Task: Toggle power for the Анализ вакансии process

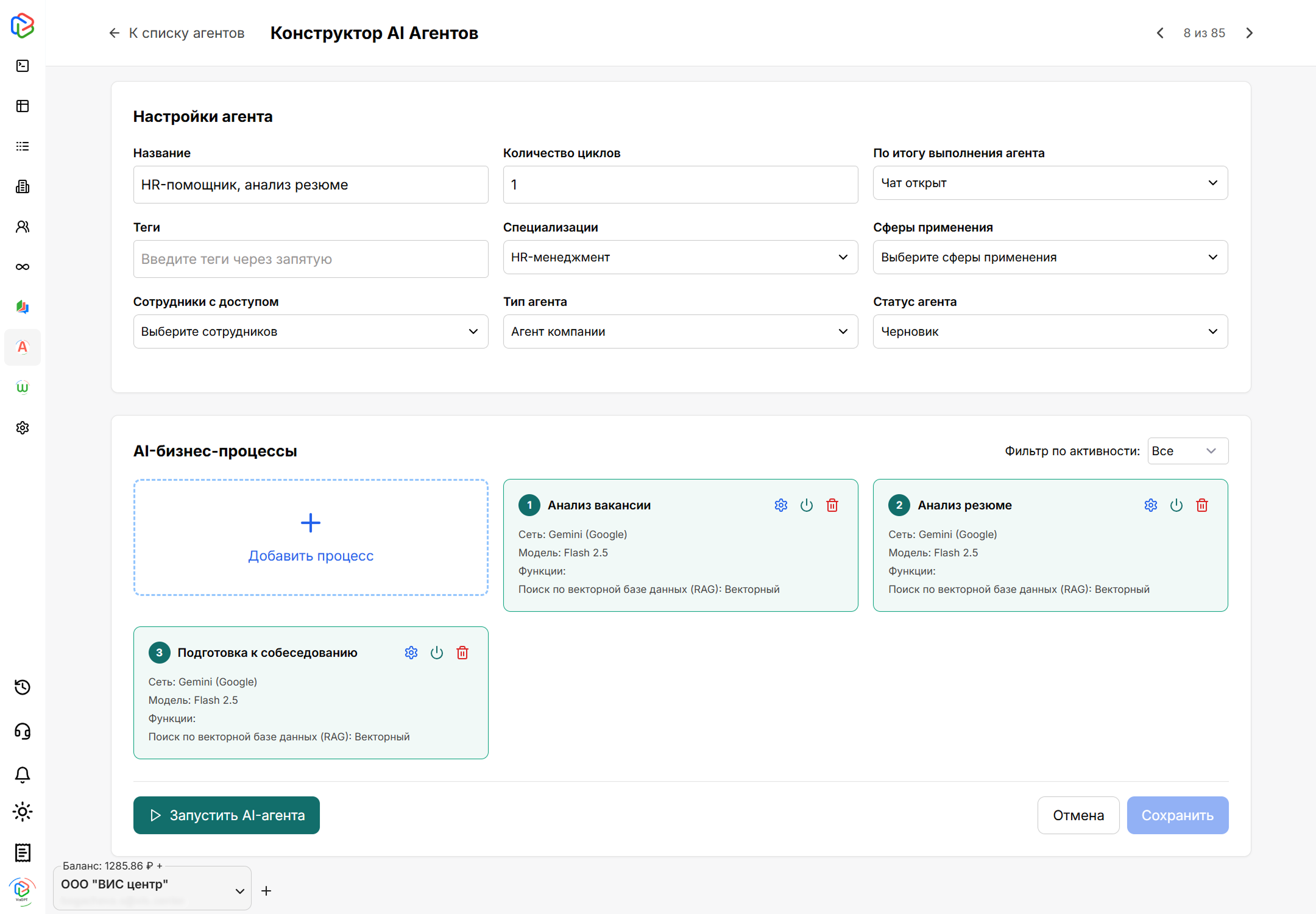Action: click(x=807, y=505)
